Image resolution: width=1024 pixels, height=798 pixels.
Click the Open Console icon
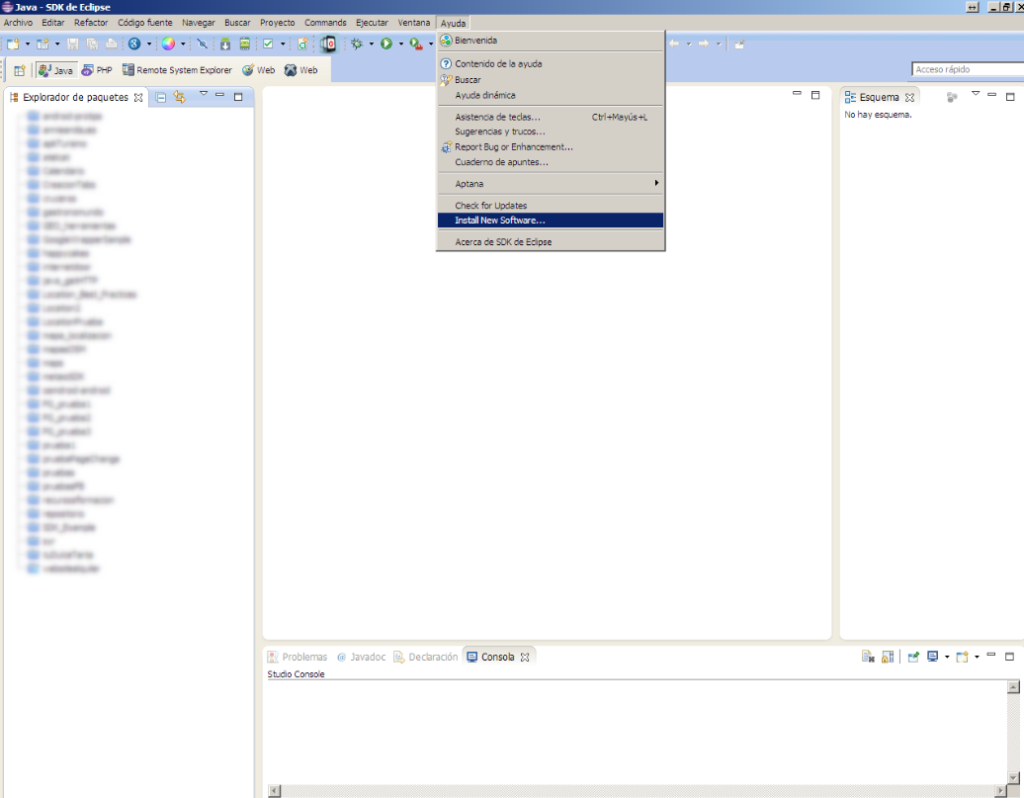coord(962,657)
